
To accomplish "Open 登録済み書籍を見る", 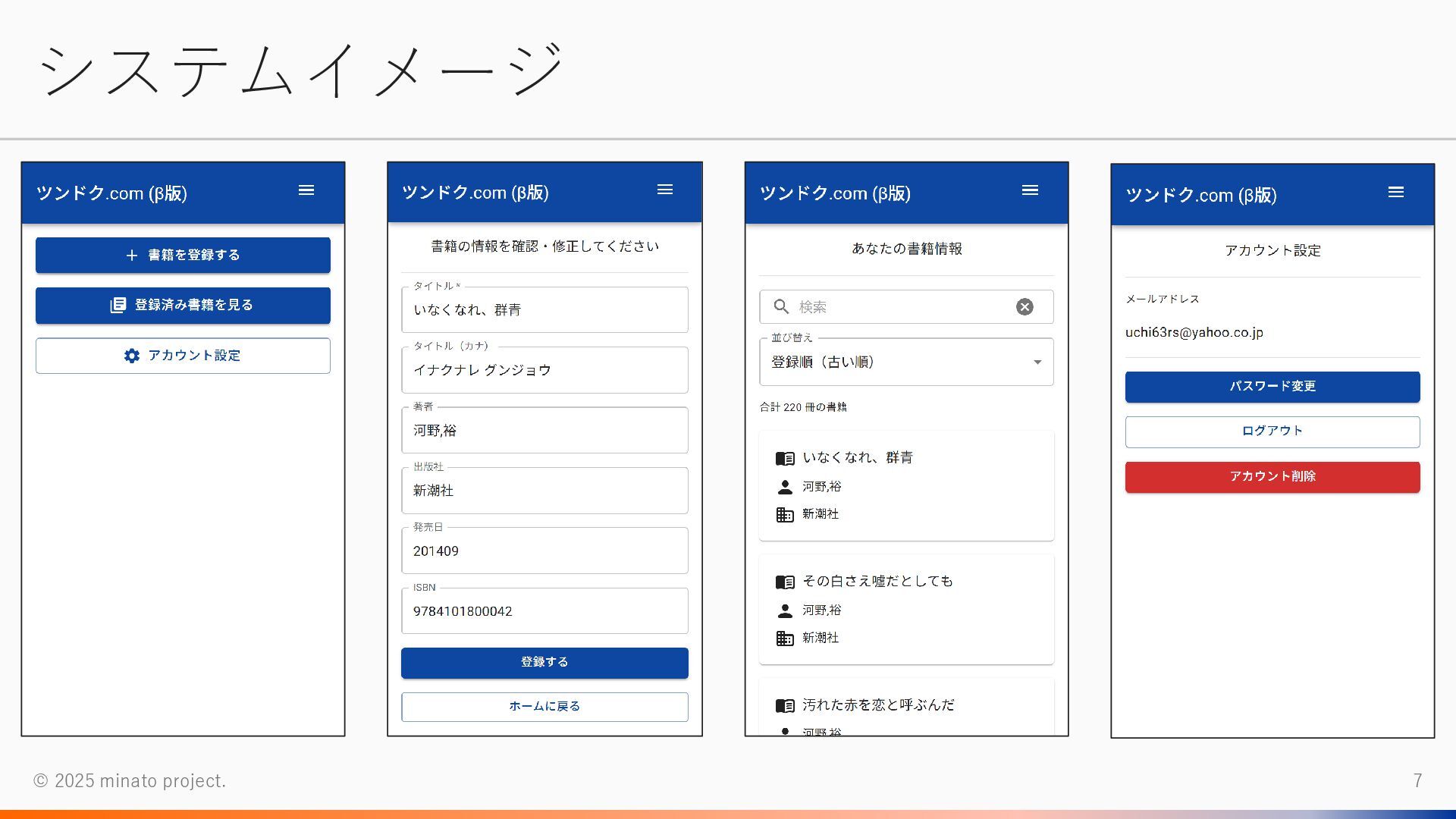I will point(183,306).
